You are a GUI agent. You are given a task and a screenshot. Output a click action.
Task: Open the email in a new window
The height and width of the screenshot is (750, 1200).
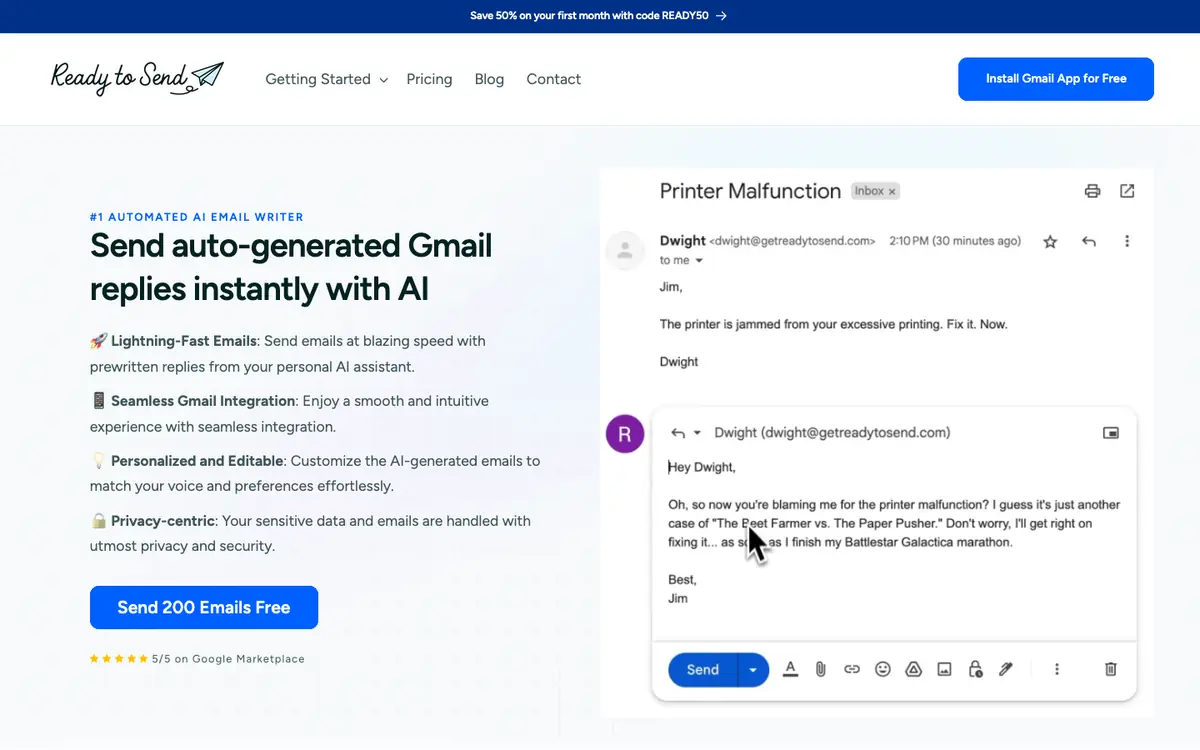(x=1127, y=191)
